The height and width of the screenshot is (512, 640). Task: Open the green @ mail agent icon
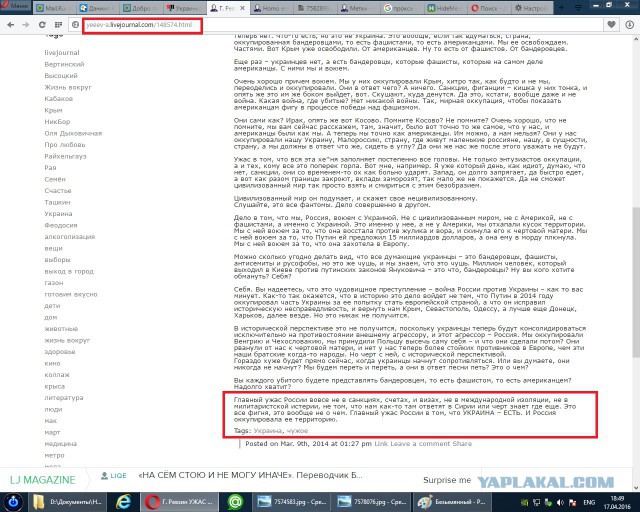click(235, 502)
